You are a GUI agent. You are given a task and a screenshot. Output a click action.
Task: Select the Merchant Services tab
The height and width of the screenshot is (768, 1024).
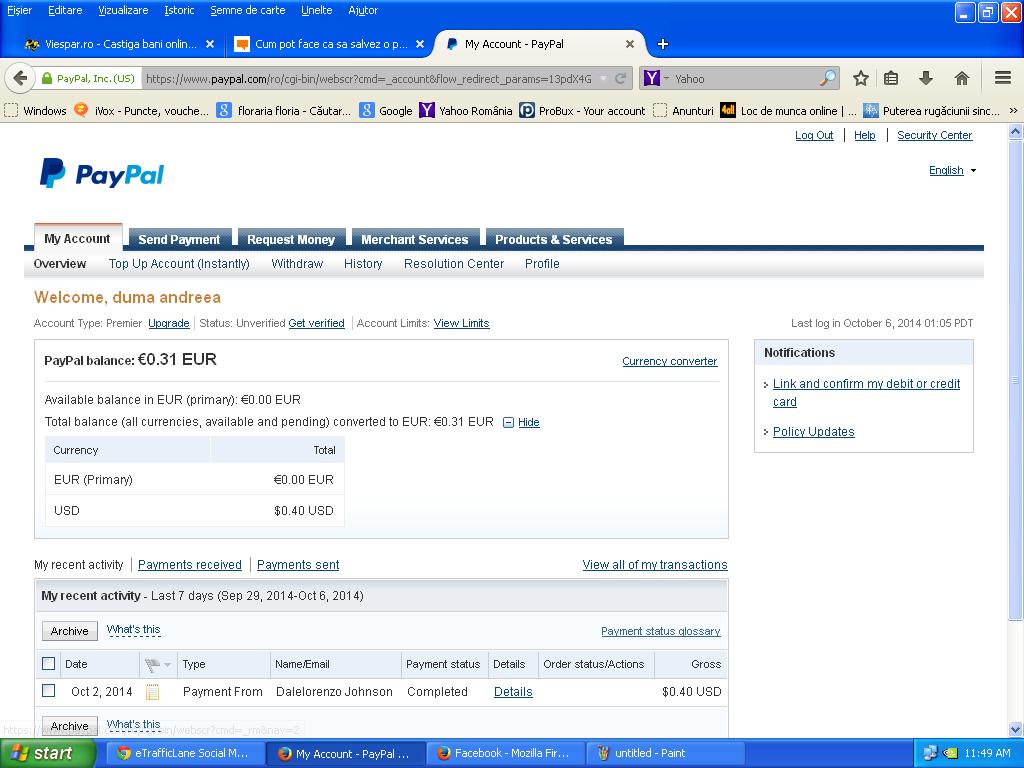point(415,239)
